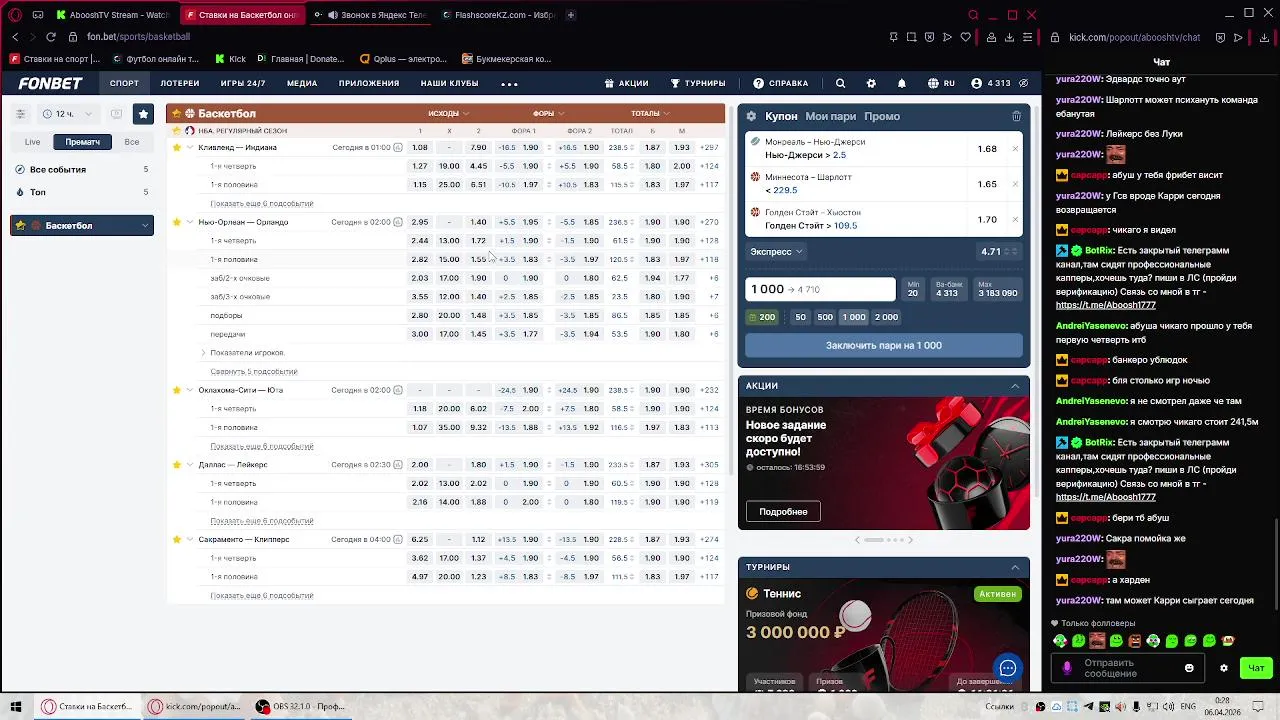The height and width of the screenshot is (720, 1280).
Task: Select the 500 quick stake amount
Action: point(825,317)
